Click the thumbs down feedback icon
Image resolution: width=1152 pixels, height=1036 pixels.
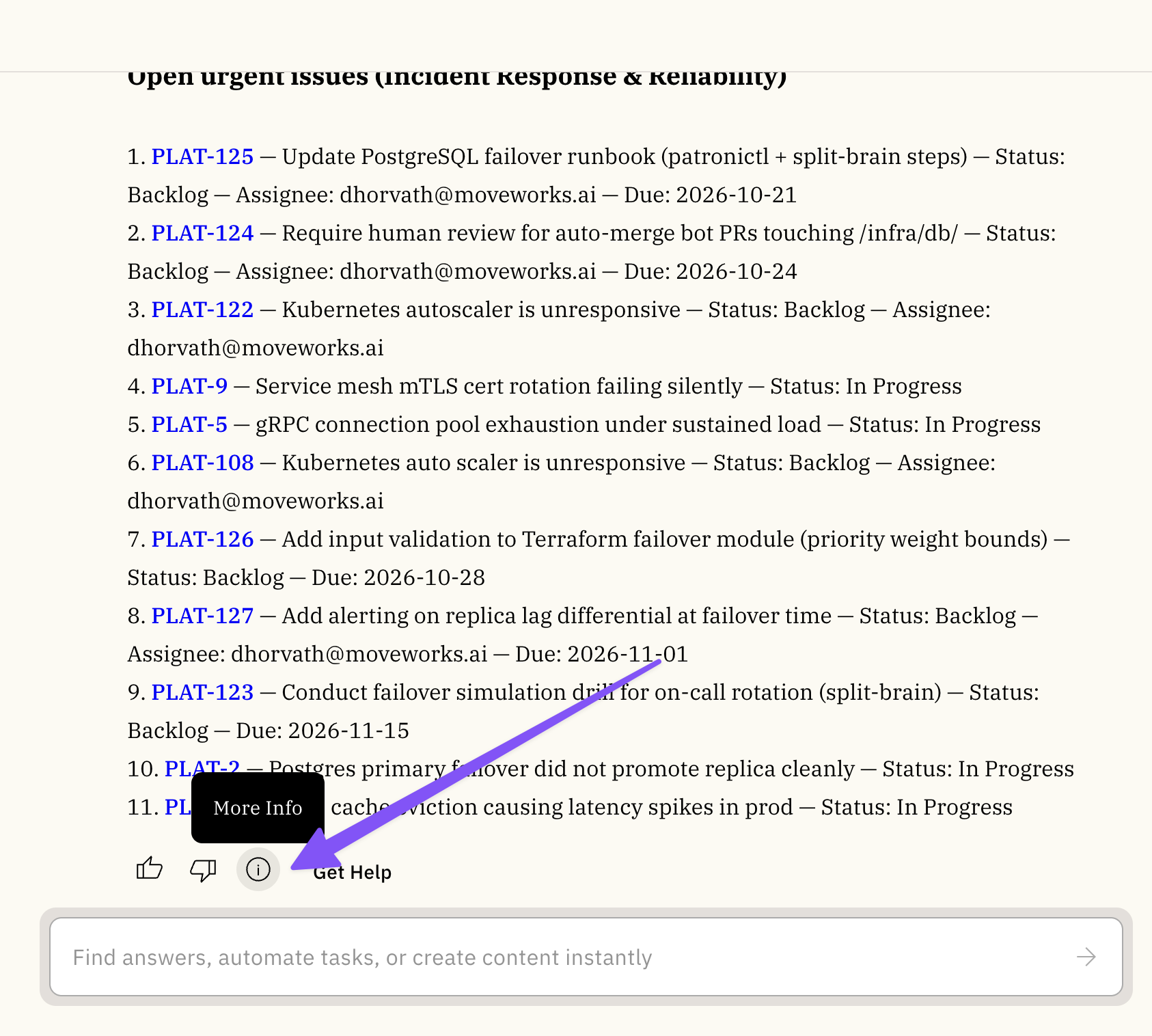click(x=203, y=869)
